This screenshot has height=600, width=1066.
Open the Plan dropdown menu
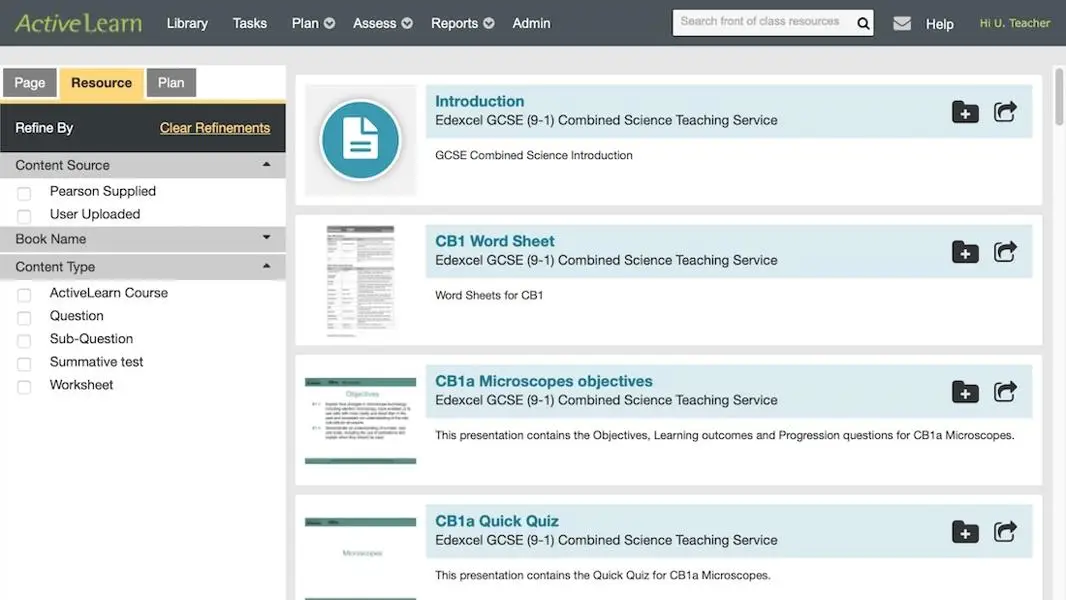click(x=313, y=23)
